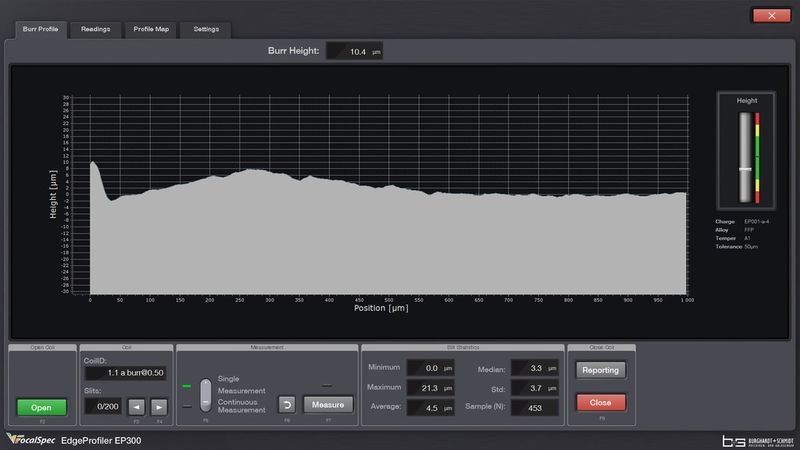Viewport: 800px width, 450px height.
Task: Click the Position [µm] axis label
Action: tap(381, 308)
